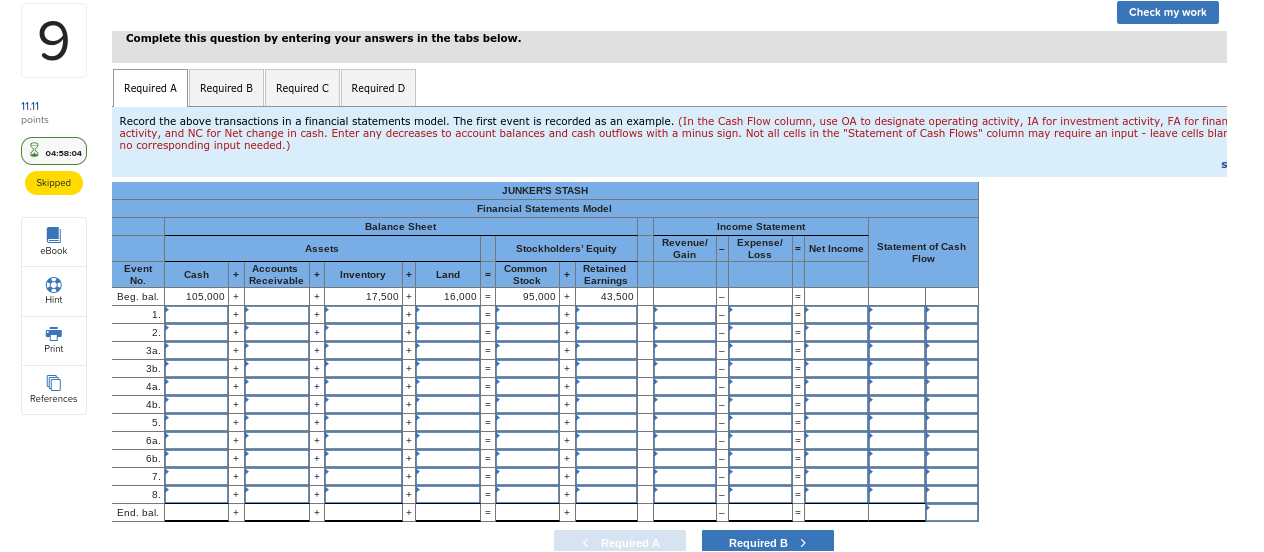
Task: Click the Expense/Loss cell in row 6a
Action: (760, 441)
